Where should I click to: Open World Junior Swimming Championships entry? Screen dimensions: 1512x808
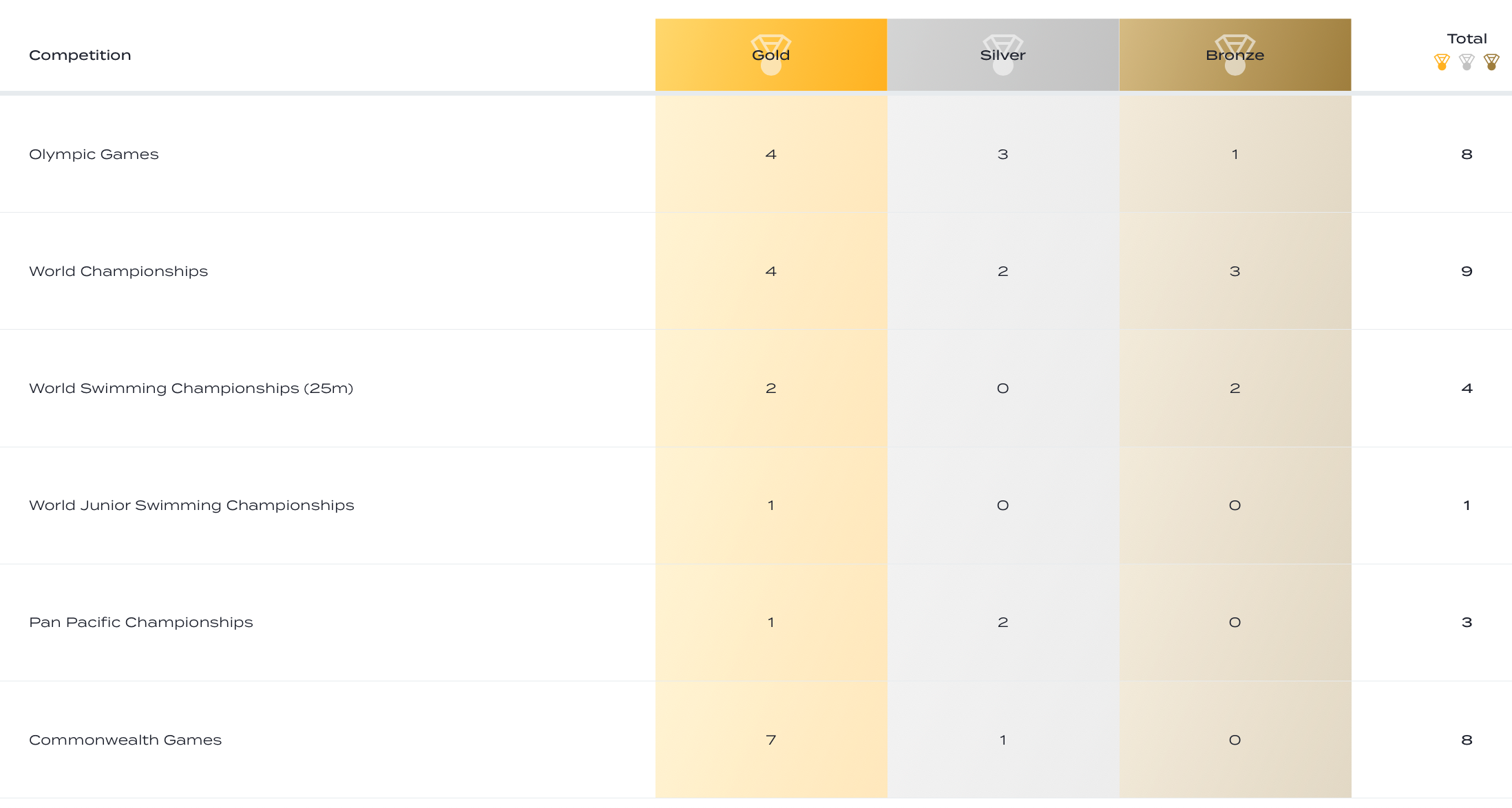(x=191, y=505)
